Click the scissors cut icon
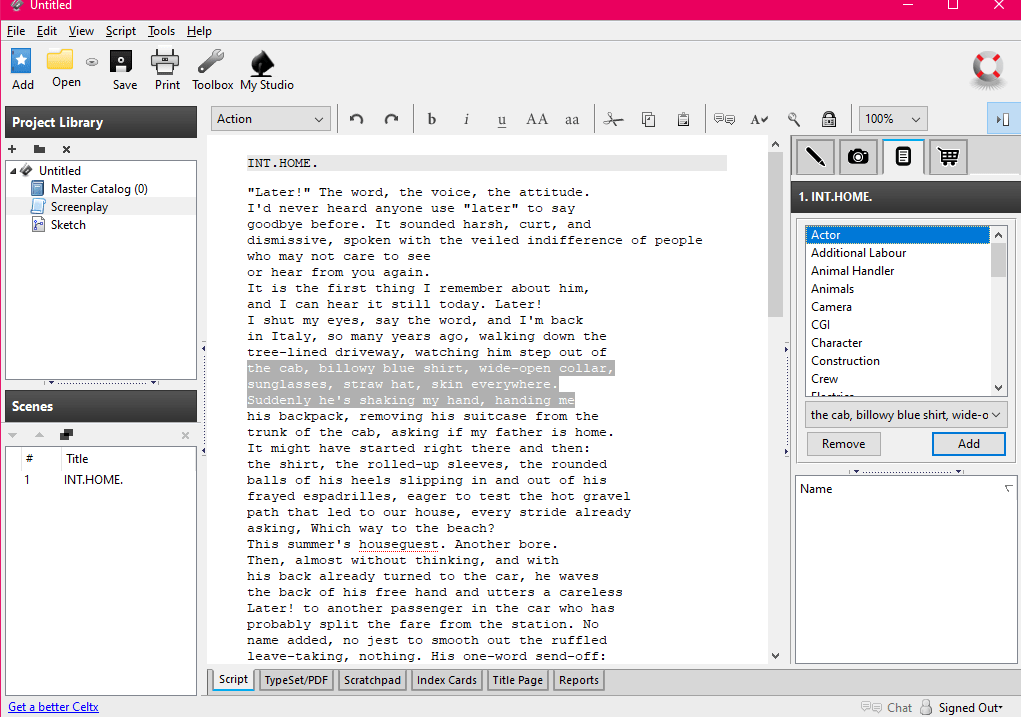1021x717 pixels. [x=614, y=119]
